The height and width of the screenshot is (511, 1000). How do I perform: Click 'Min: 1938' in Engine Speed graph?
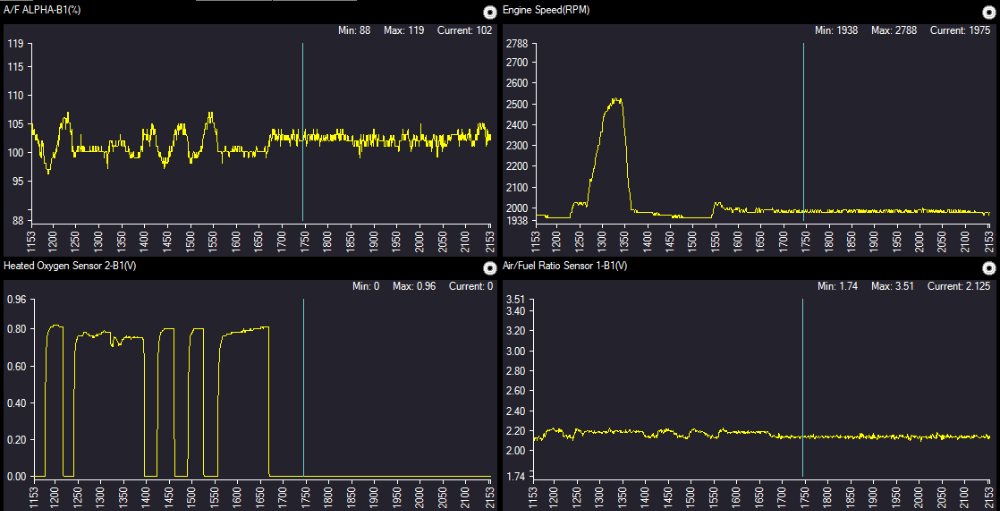pos(837,31)
